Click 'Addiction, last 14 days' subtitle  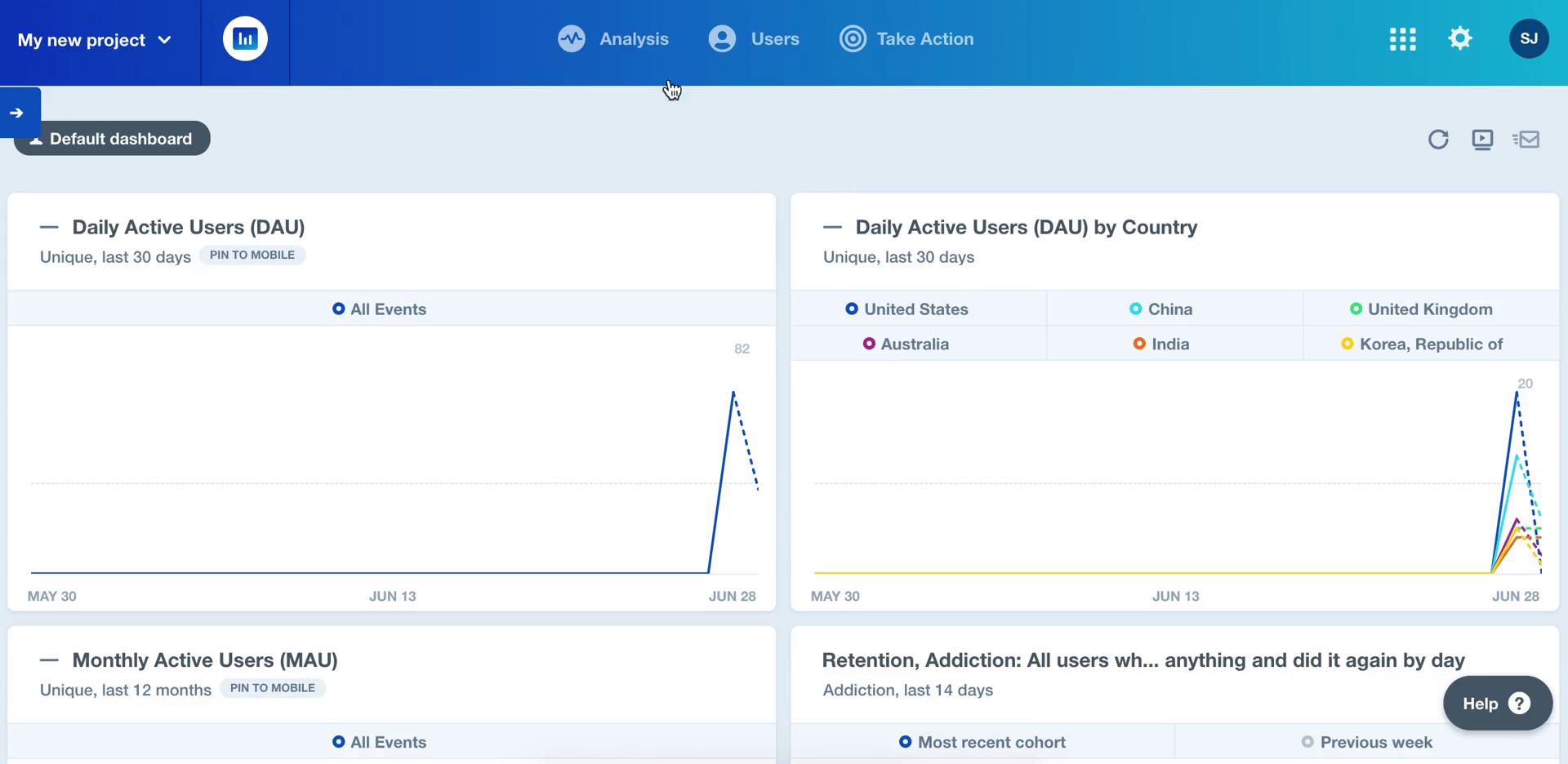click(908, 691)
